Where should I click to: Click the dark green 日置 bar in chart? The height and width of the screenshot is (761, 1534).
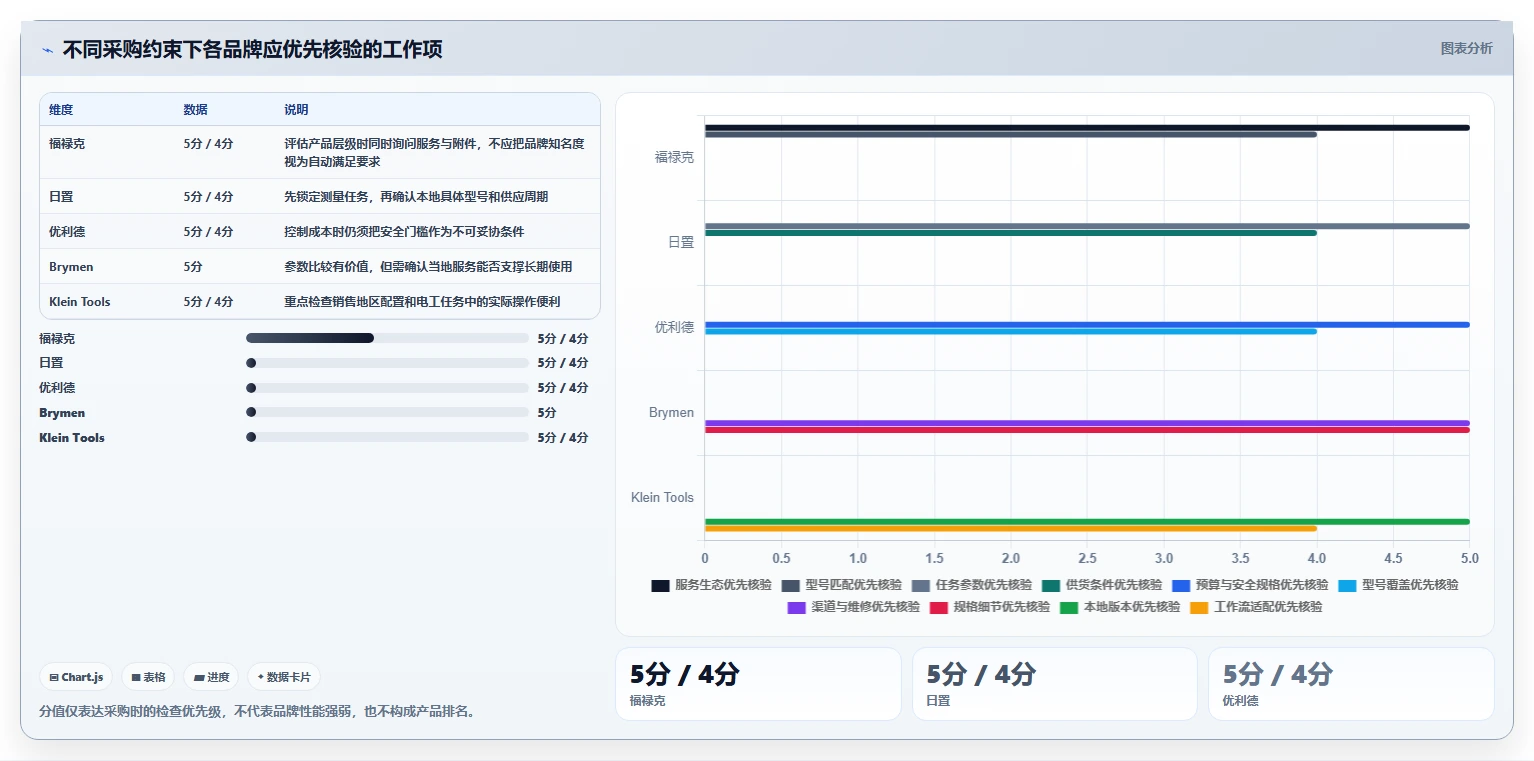click(x=1011, y=233)
